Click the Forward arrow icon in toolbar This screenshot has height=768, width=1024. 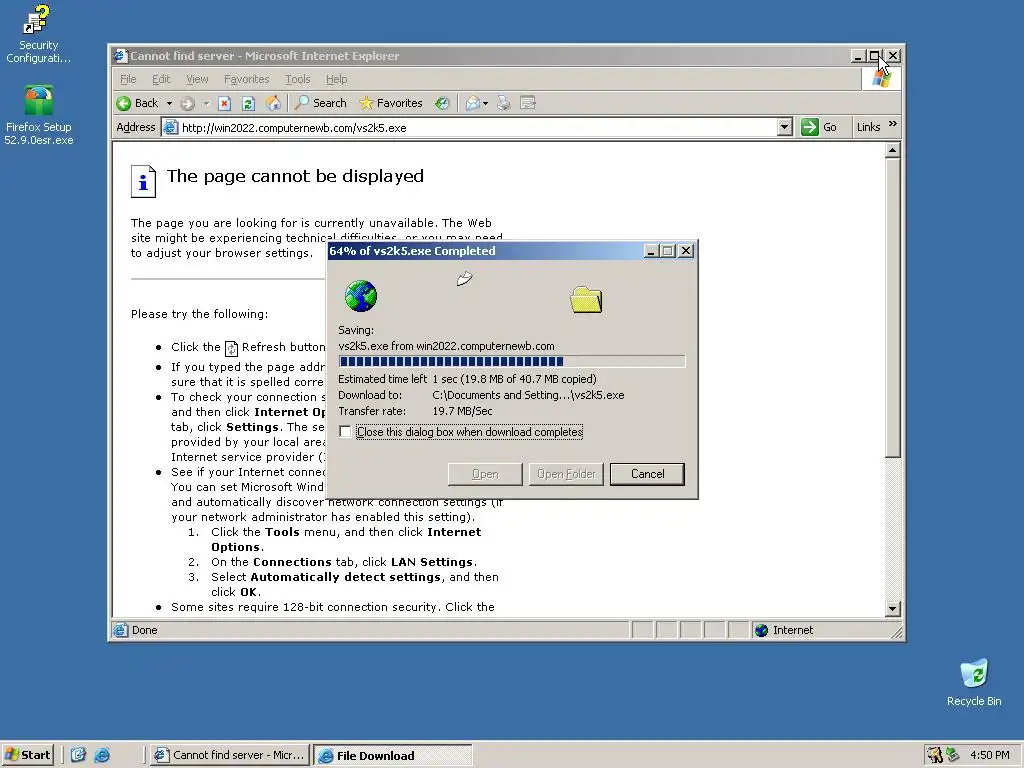(x=187, y=103)
